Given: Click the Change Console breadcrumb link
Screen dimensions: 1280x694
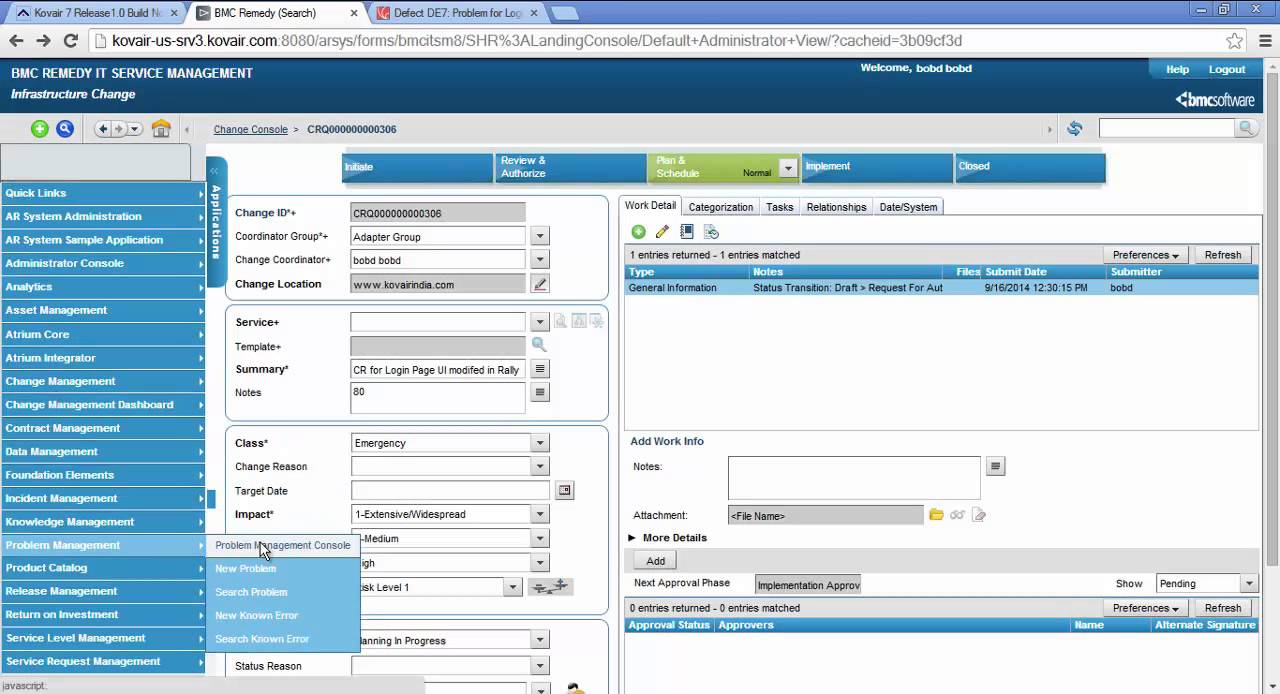Looking at the screenshot, I should tap(250, 129).
